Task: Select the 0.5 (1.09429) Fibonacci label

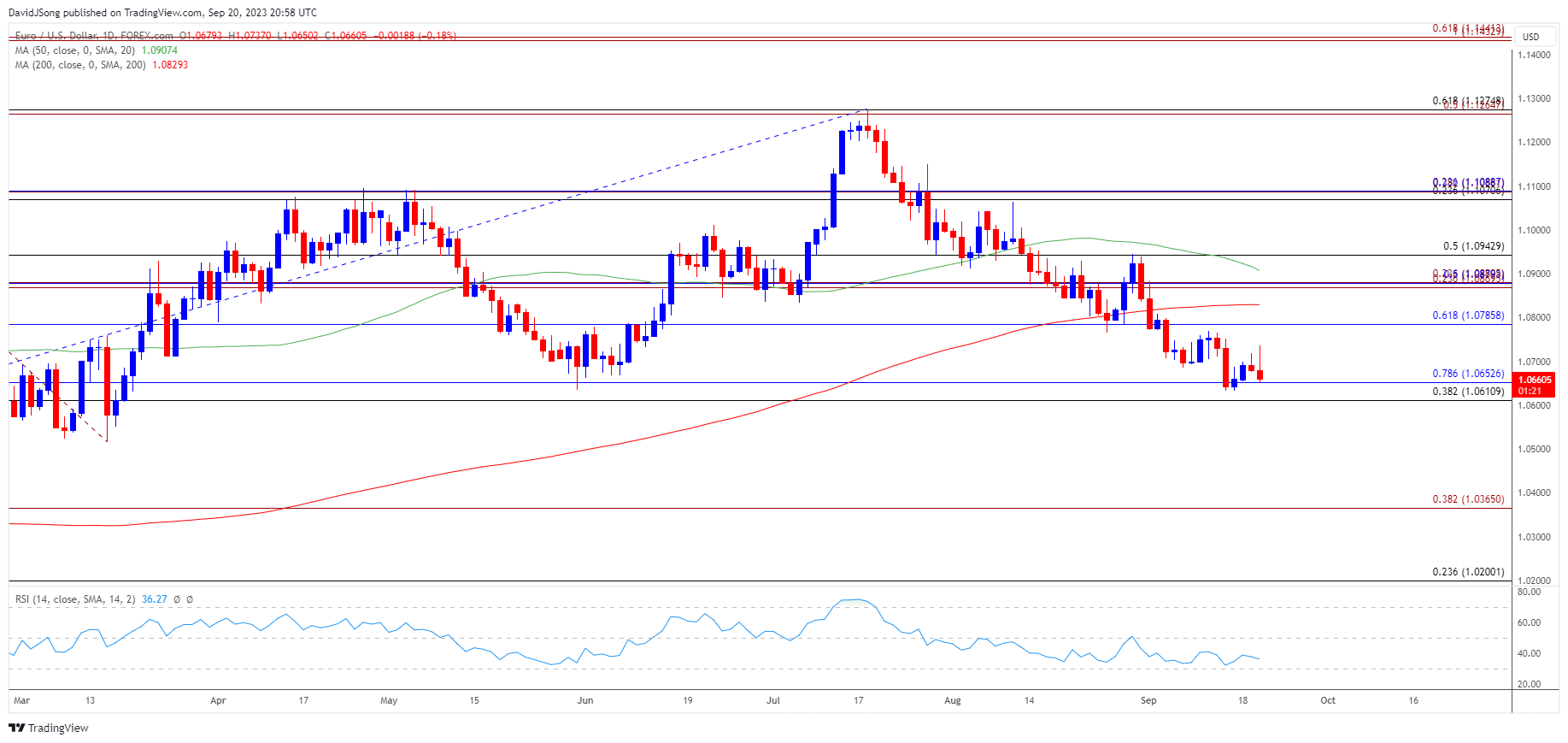Action: pos(1473,246)
